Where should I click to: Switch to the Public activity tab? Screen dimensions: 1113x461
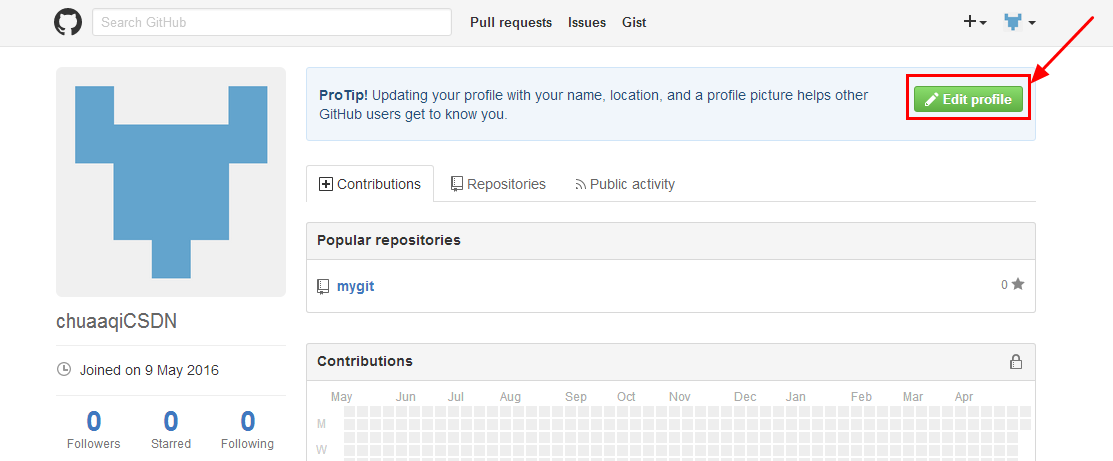(x=624, y=184)
